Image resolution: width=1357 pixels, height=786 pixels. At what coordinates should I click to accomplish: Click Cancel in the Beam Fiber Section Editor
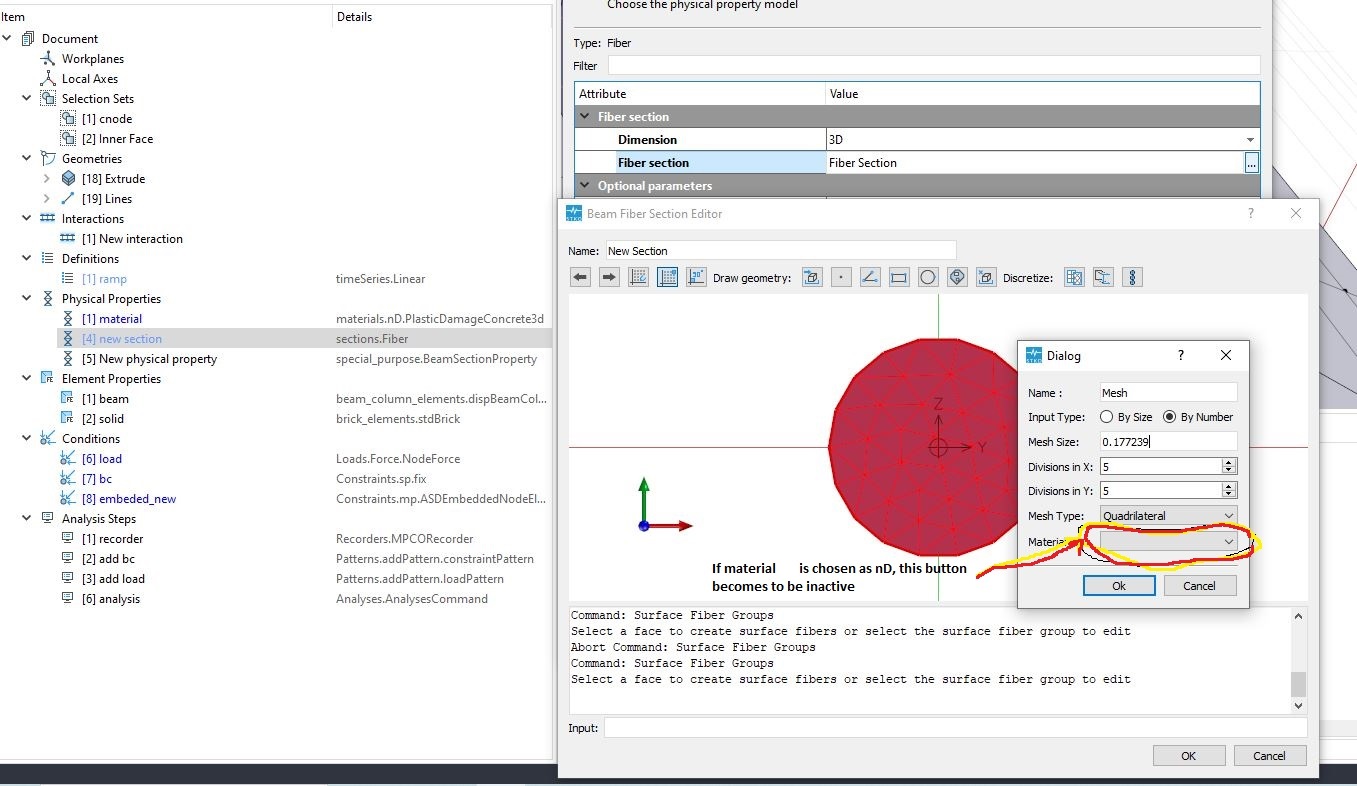tap(1269, 756)
